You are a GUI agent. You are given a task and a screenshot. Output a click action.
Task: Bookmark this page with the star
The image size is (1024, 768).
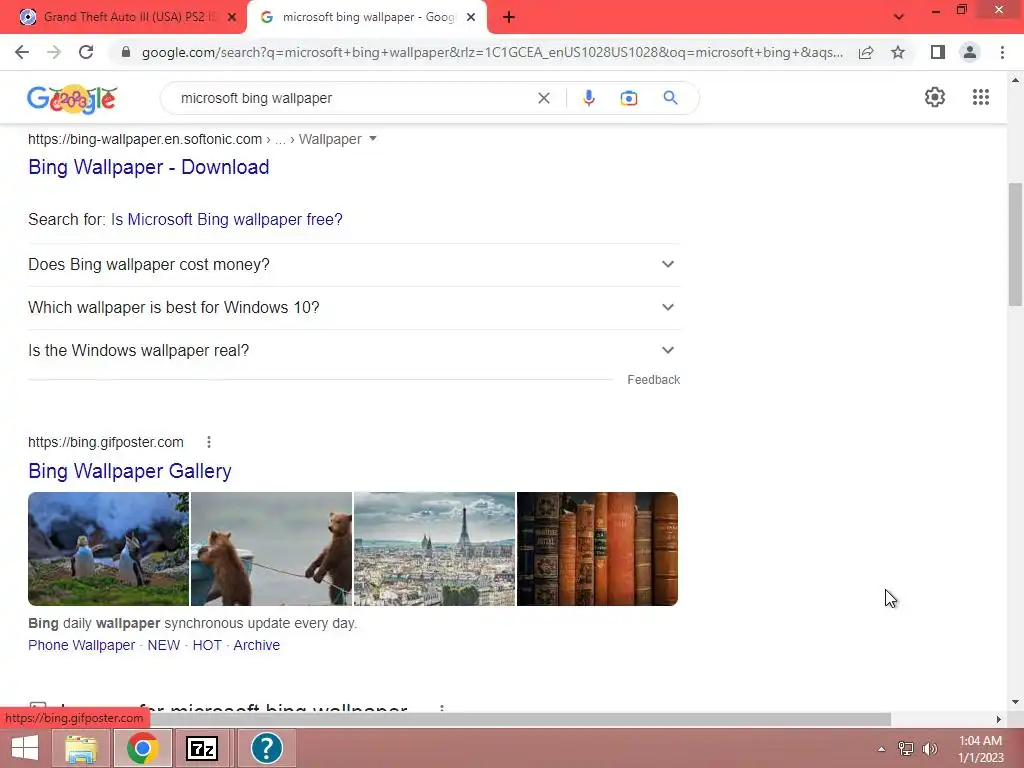(898, 52)
